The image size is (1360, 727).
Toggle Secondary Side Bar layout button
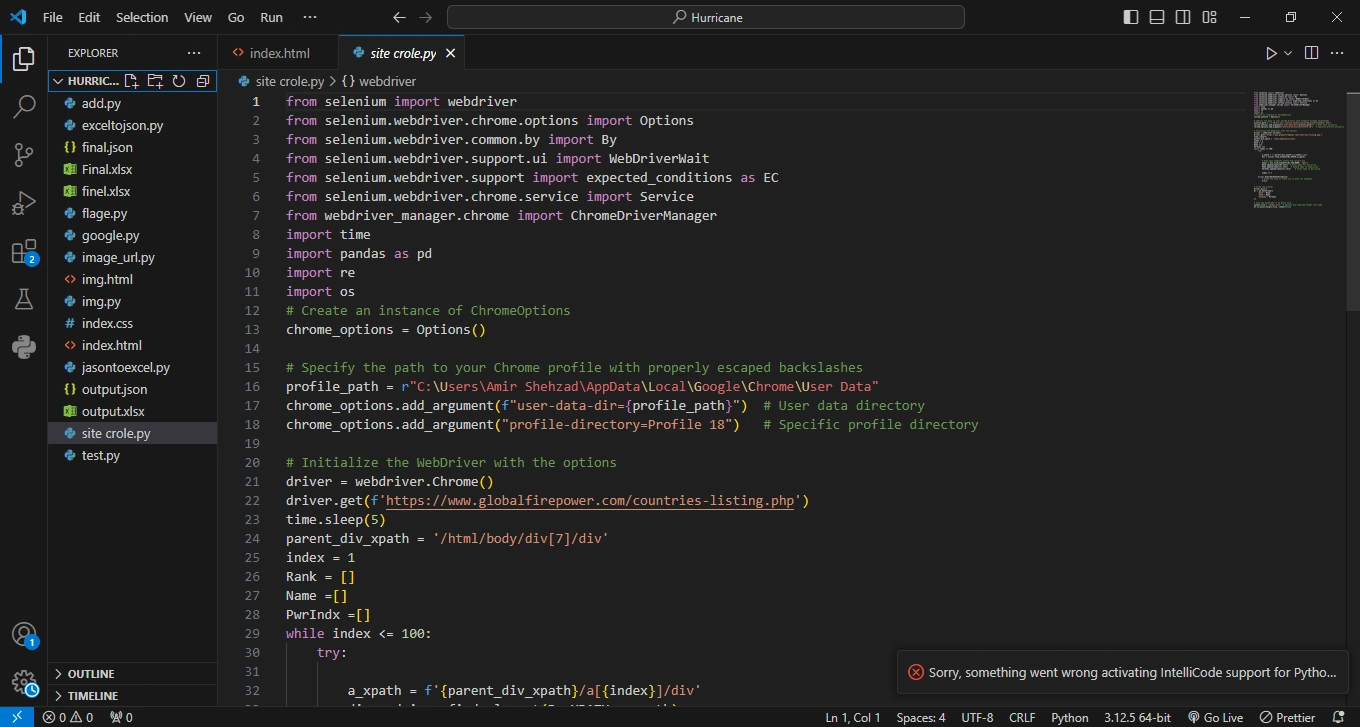coord(1183,17)
